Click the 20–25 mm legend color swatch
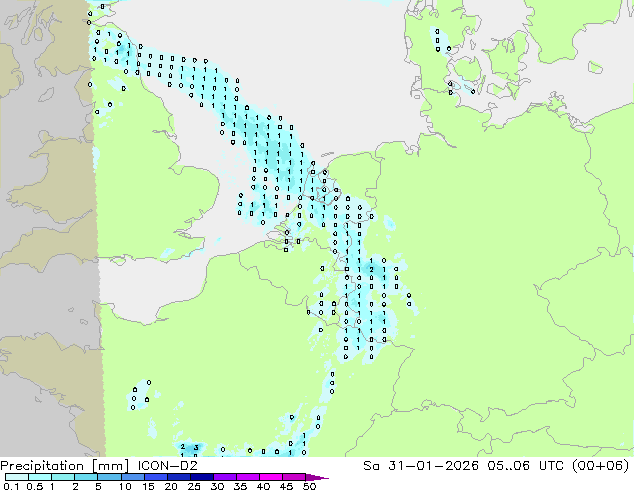The height and width of the screenshot is (490, 634). pos(178,477)
